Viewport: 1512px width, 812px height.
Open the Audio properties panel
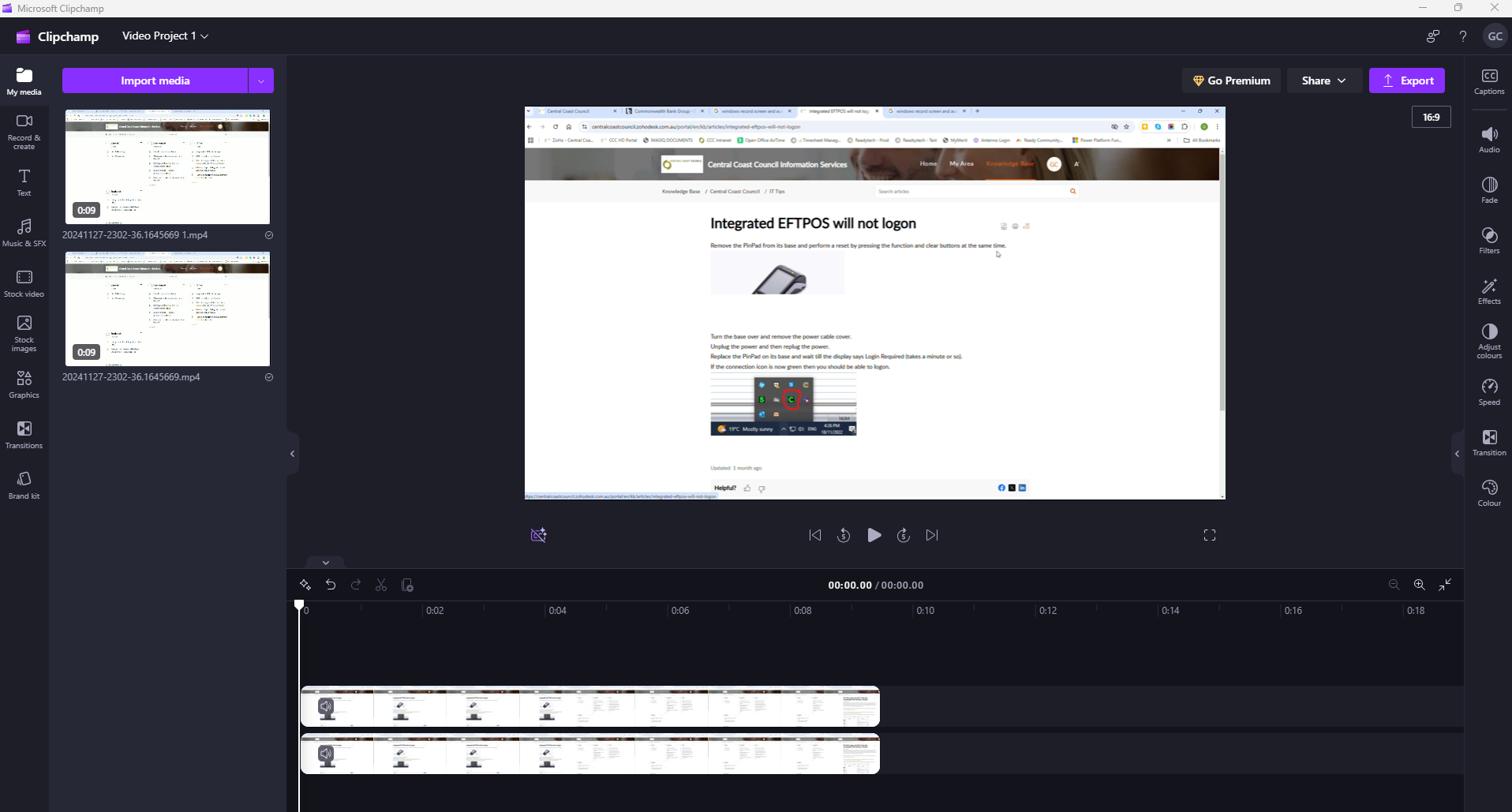(x=1489, y=140)
